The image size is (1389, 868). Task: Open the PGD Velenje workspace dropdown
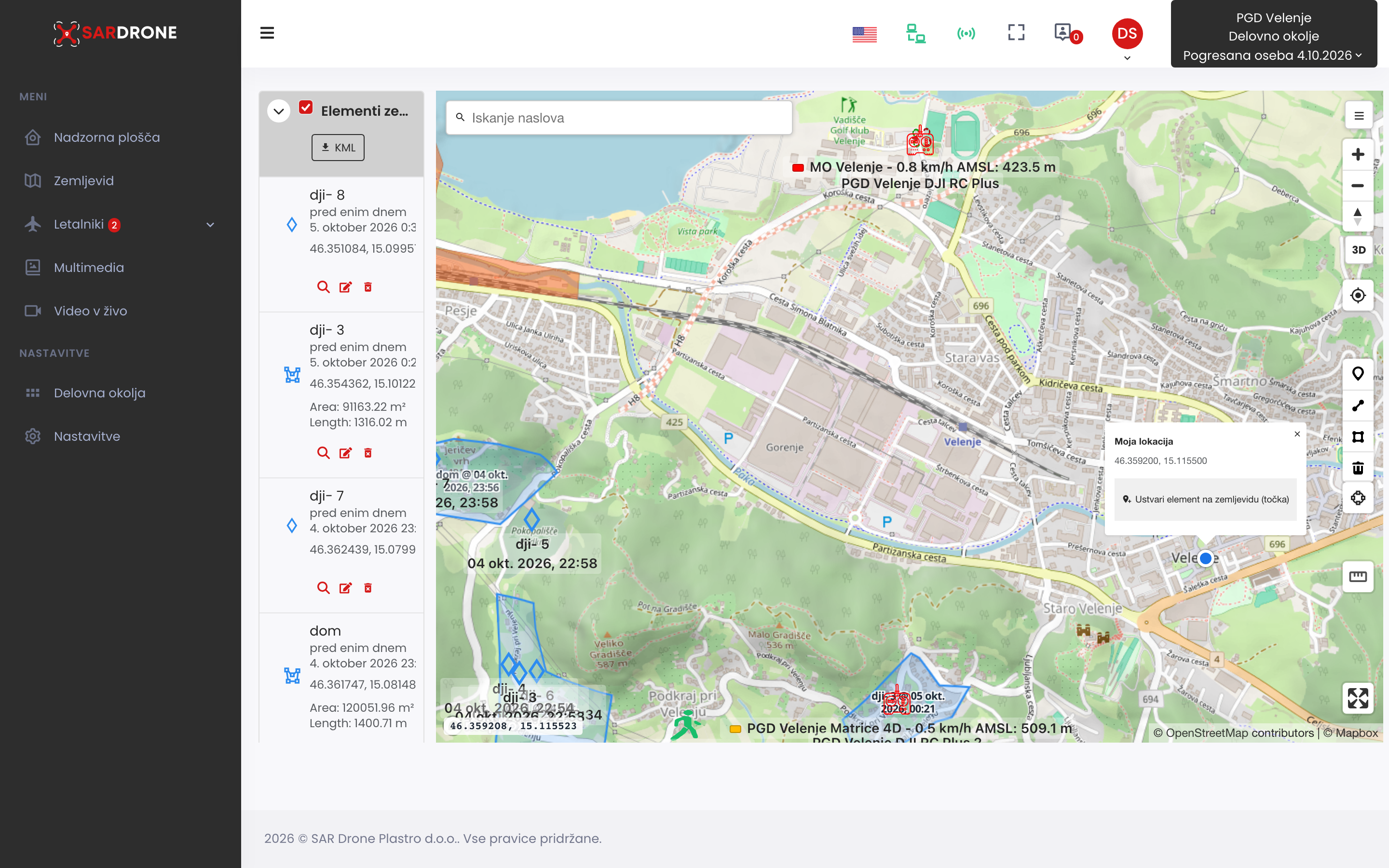pos(1273,36)
